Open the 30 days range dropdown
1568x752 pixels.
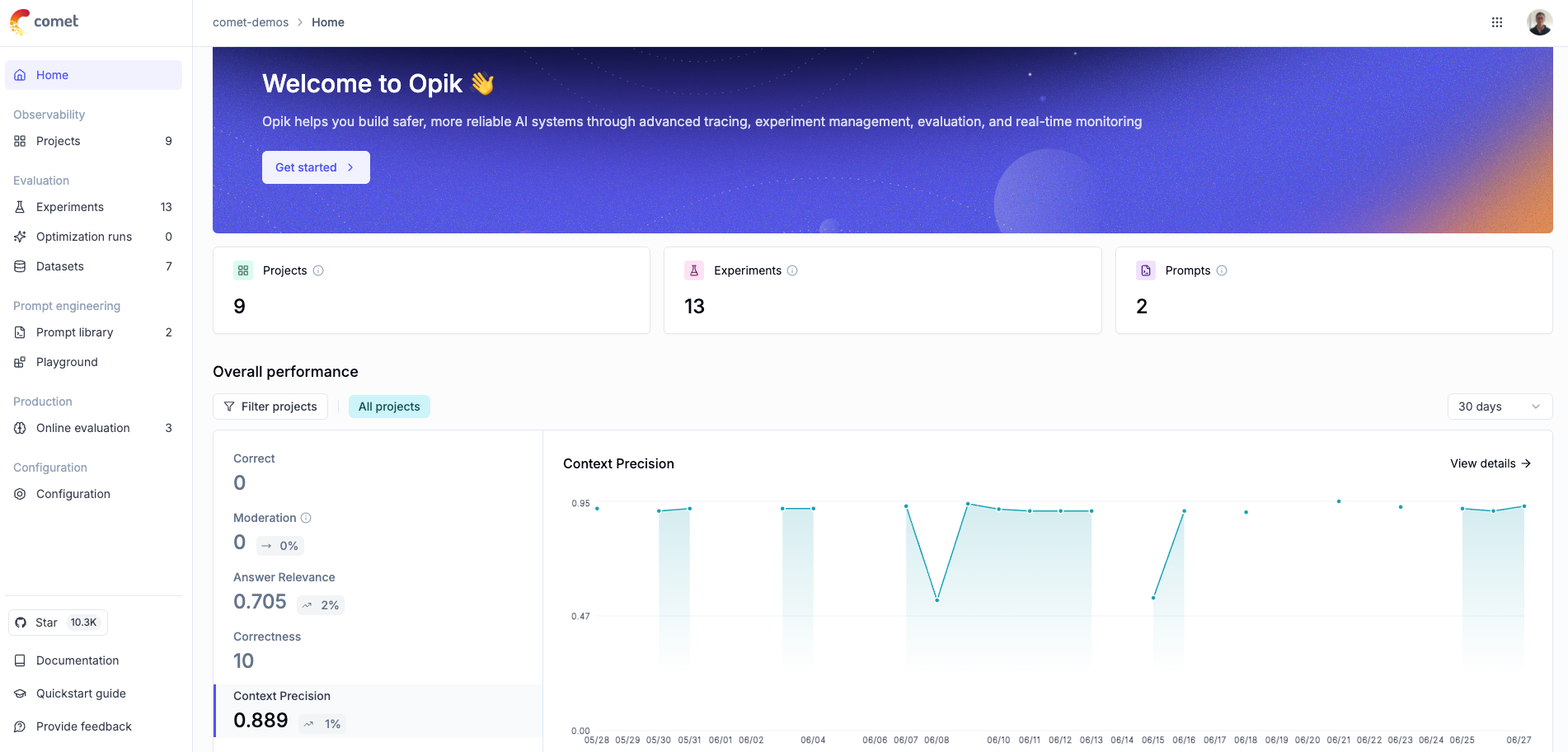point(1500,407)
